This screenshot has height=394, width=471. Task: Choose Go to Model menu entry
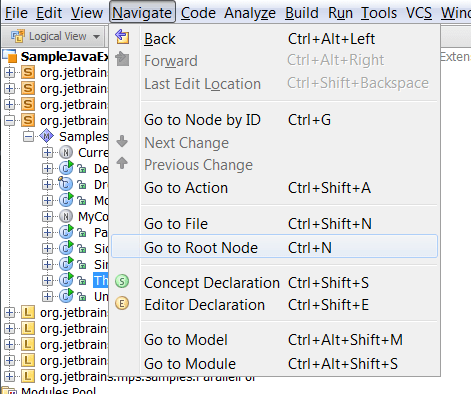(x=274, y=340)
